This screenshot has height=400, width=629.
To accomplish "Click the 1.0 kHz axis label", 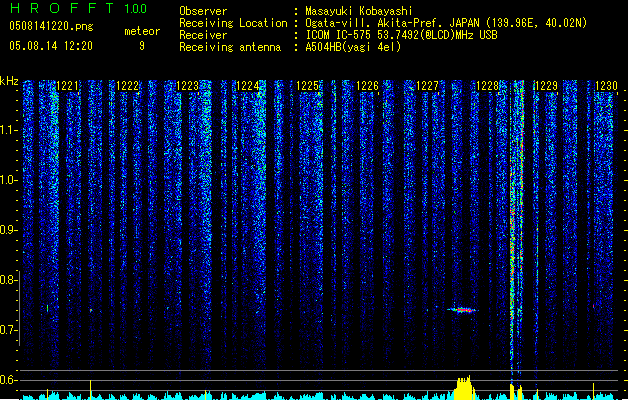I will point(8,180).
